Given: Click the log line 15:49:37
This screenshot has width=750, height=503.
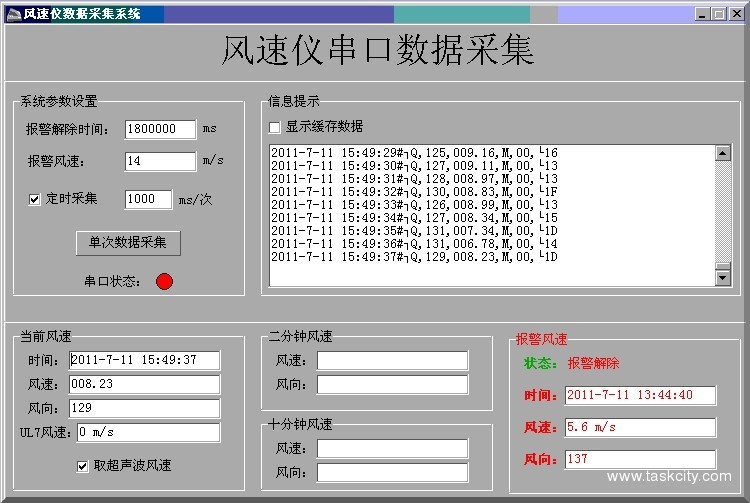Looking at the screenshot, I should (414, 257).
